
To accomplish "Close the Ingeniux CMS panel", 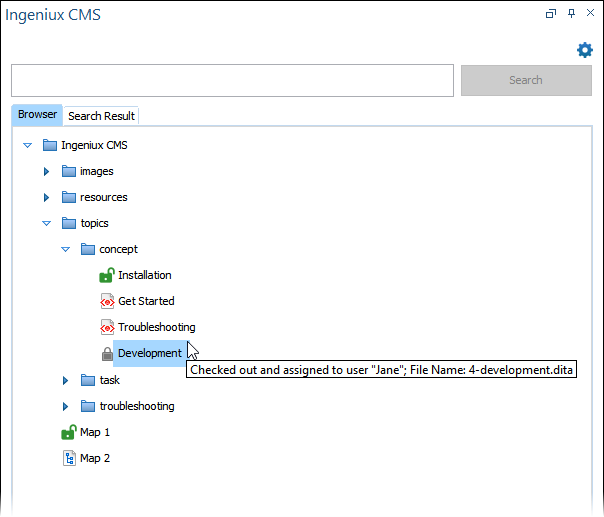I will click(590, 13).
